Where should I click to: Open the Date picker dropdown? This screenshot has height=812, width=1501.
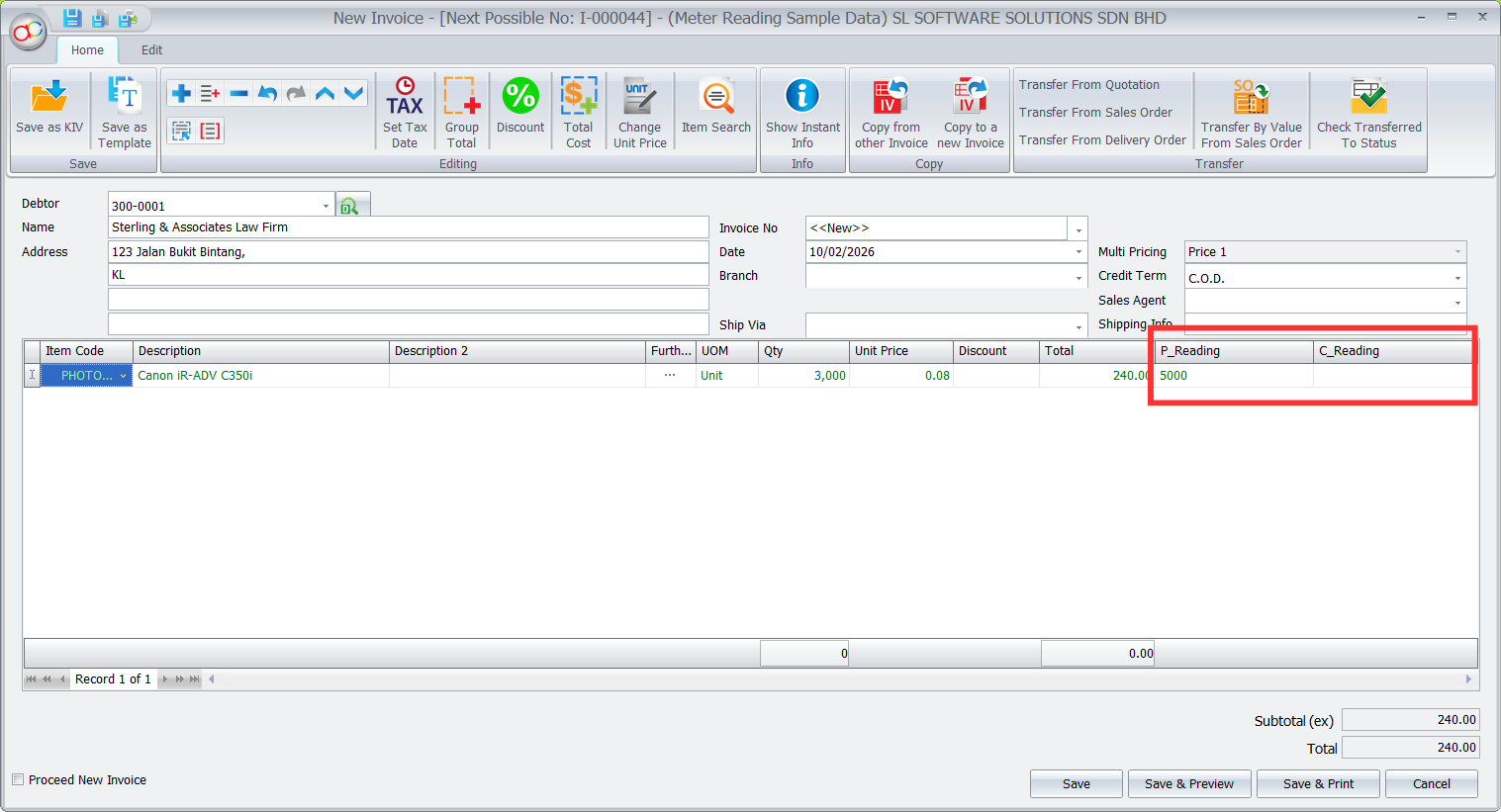tap(1079, 252)
